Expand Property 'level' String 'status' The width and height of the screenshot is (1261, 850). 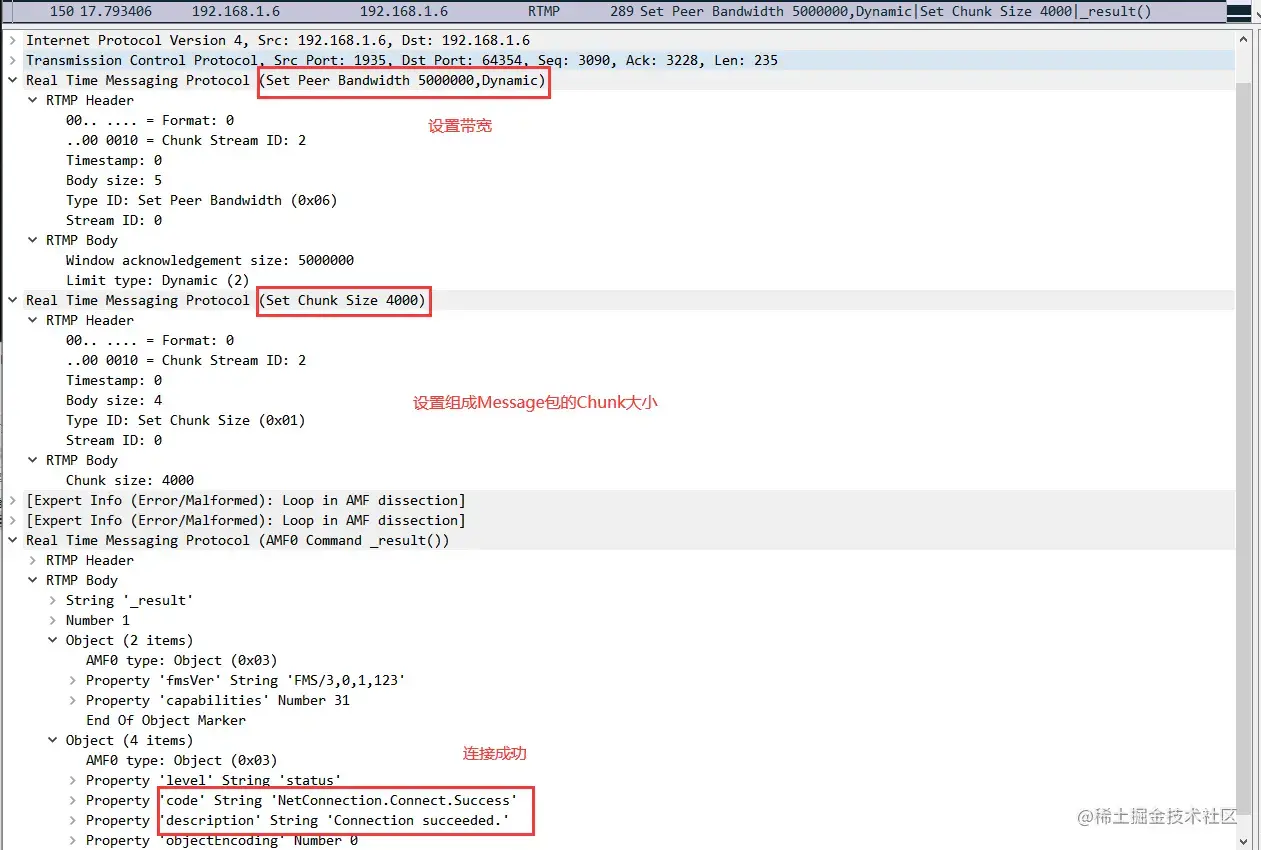pyautogui.click(x=73, y=780)
